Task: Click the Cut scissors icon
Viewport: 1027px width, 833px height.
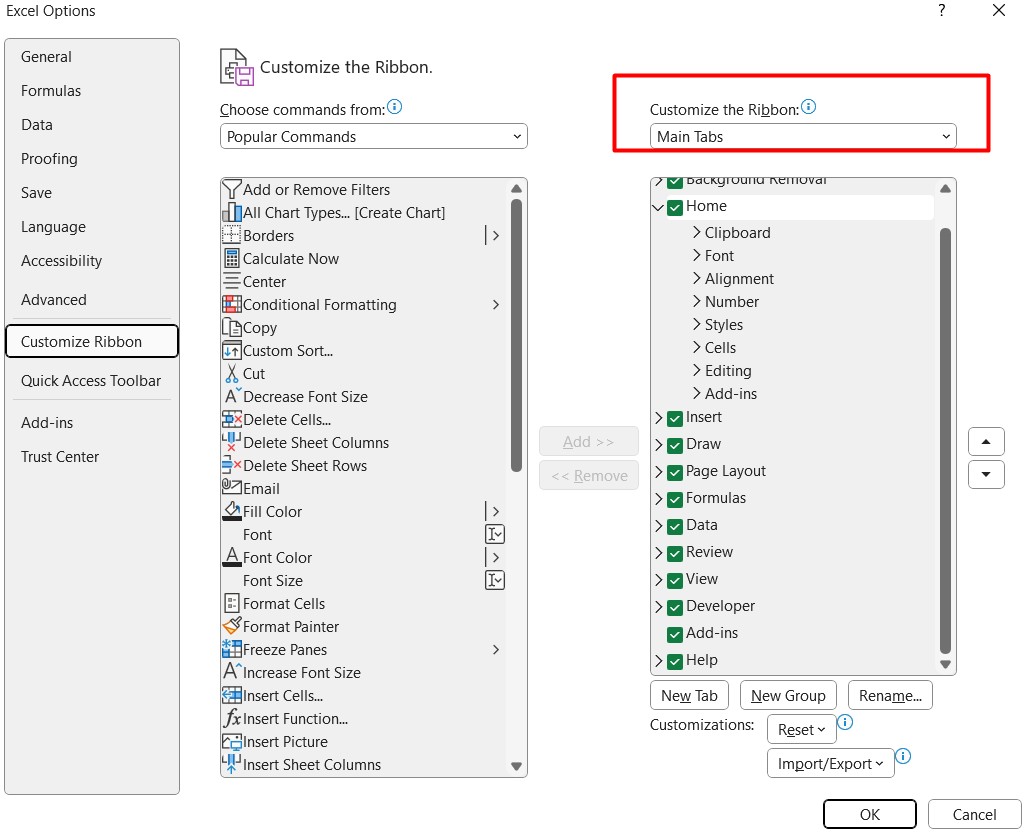Action: pos(232,373)
